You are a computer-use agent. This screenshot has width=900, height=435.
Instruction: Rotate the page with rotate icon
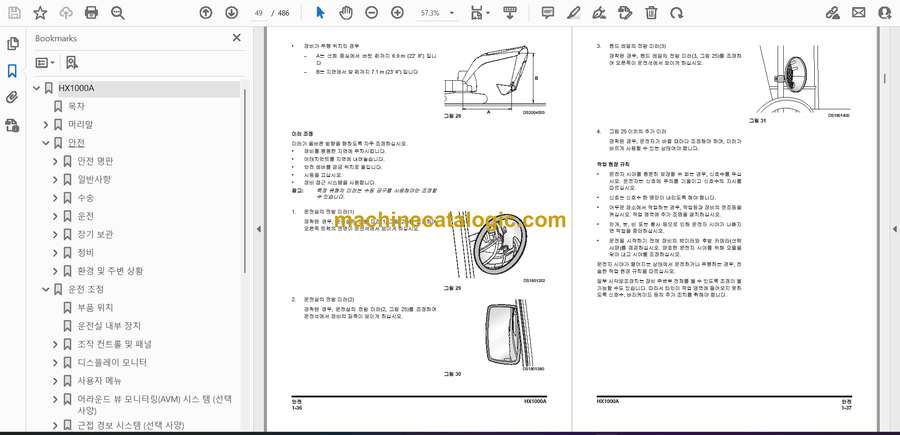[677, 13]
